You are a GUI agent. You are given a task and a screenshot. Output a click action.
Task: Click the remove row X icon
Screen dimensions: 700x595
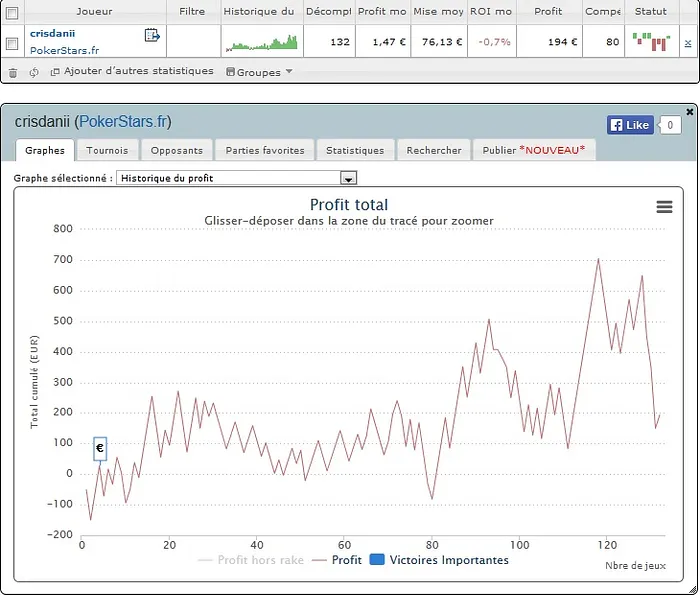pos(687,43)
